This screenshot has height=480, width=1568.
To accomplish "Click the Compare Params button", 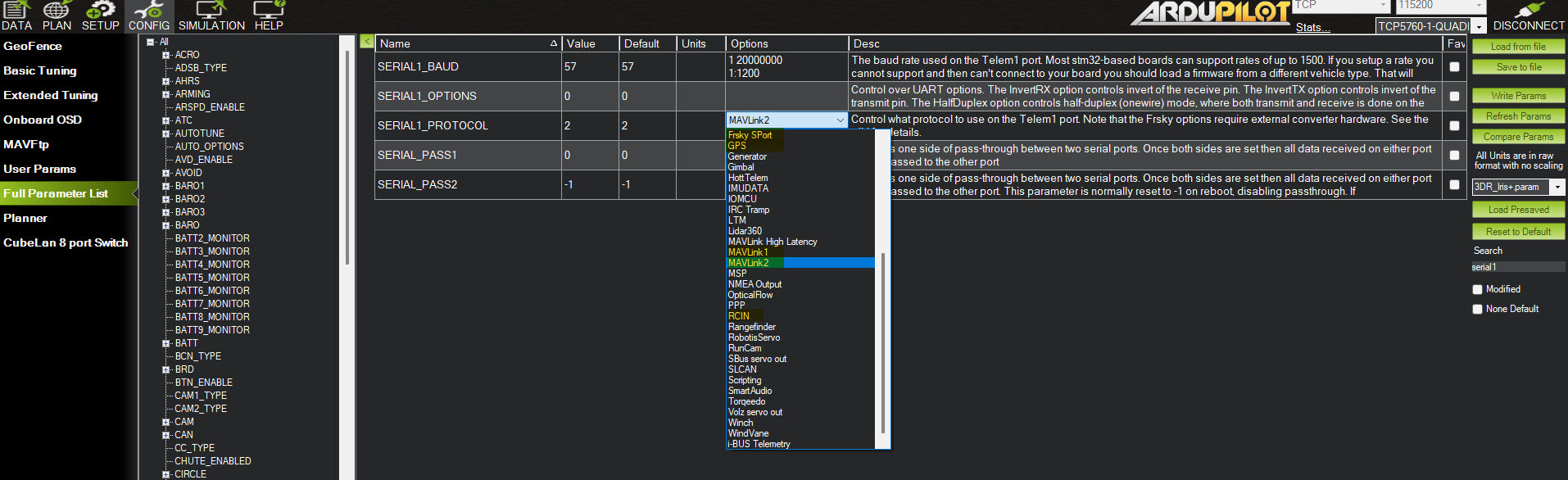I will pos(1518,137).
